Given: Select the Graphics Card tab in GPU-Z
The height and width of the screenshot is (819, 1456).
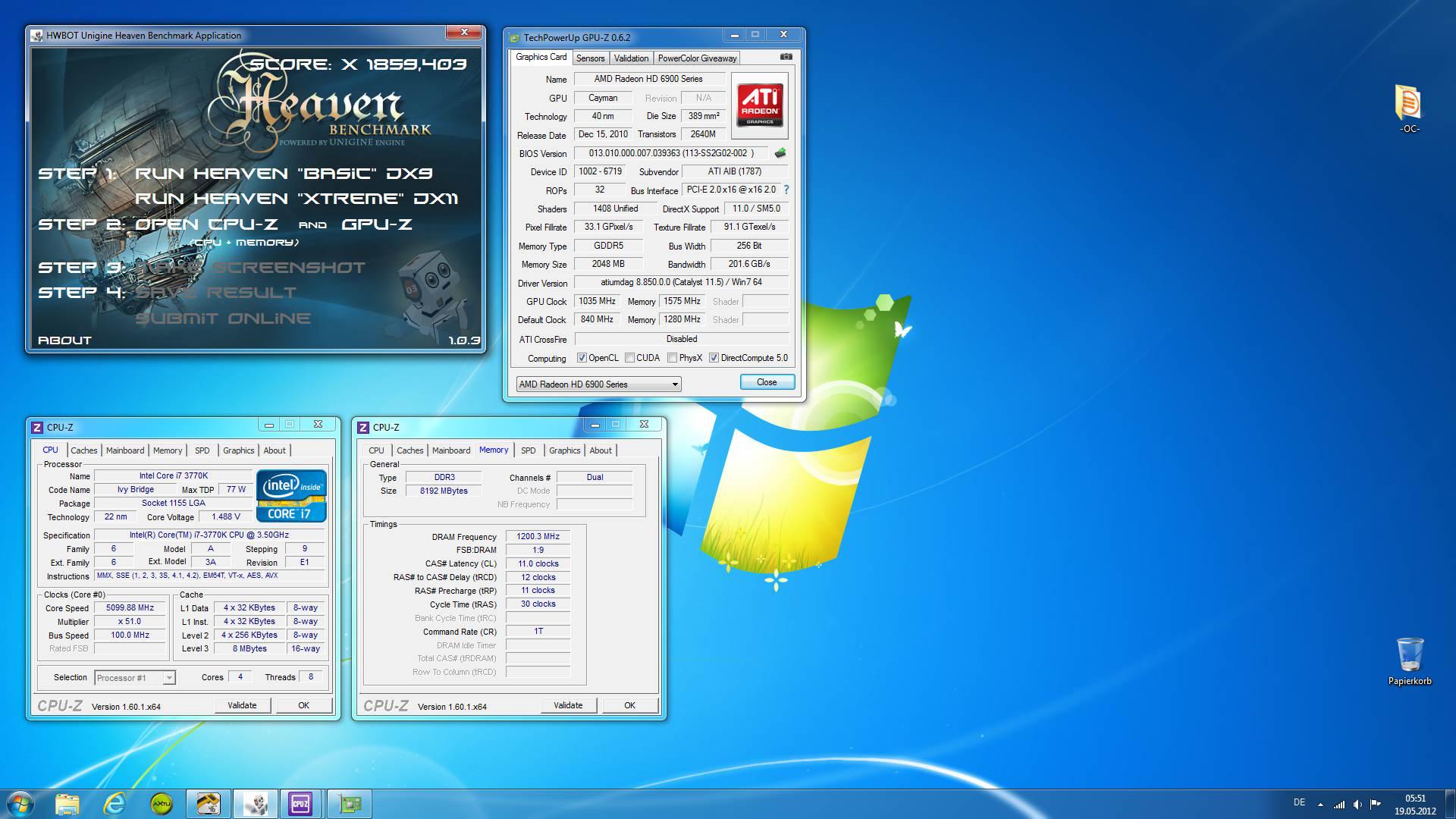Looking at the screenshot, I should coord(541,57).
